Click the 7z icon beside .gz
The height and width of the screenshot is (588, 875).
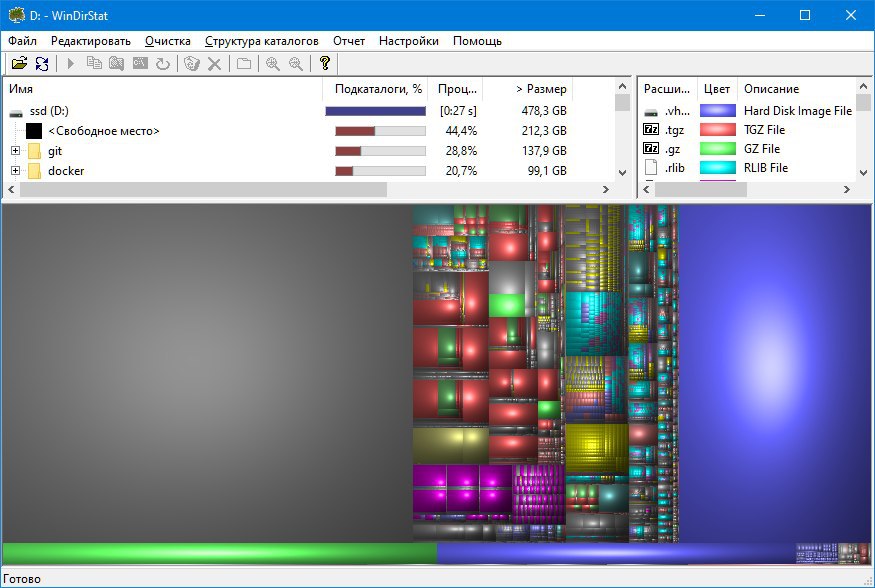pos(651,148)
